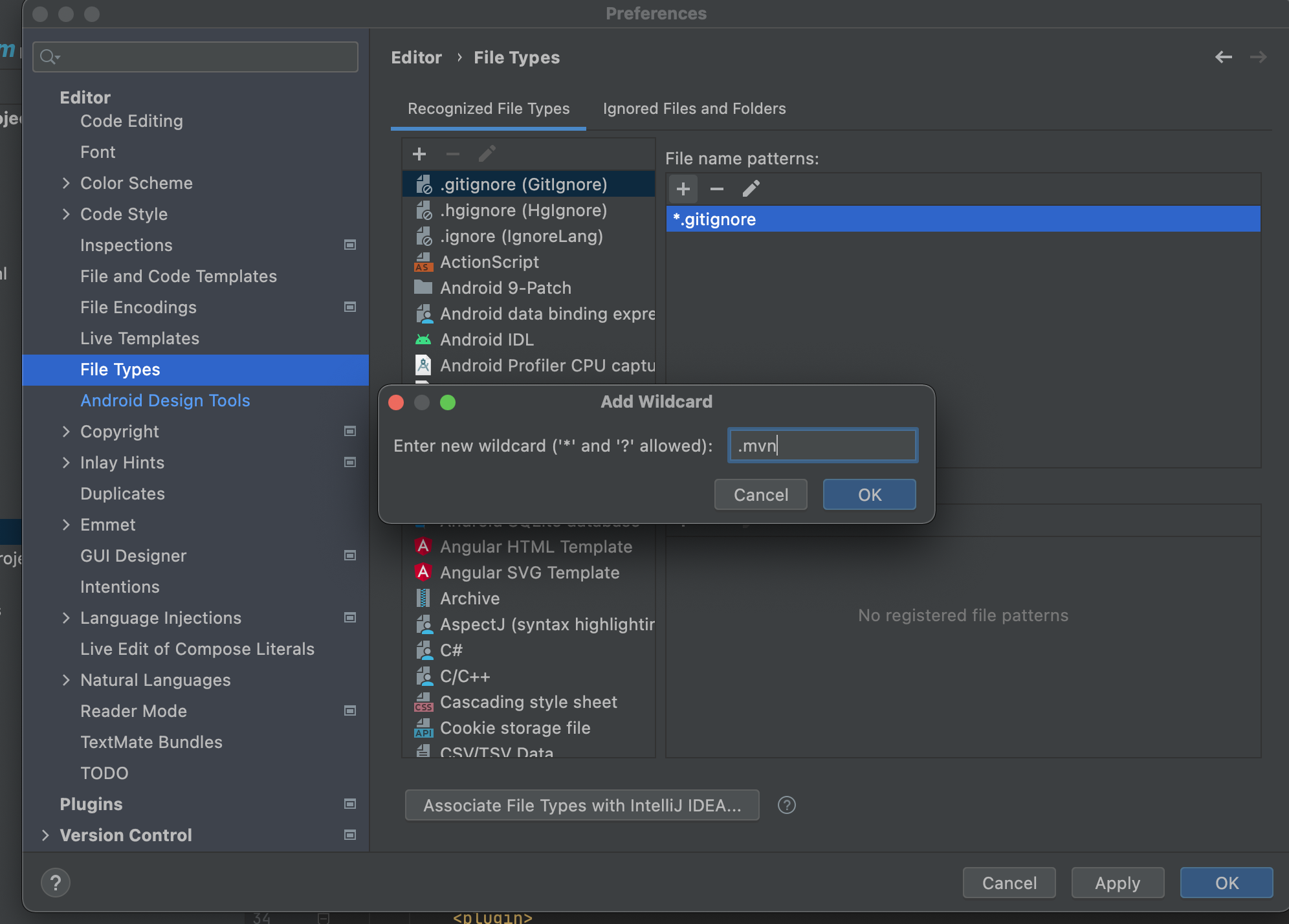Select Live Templates in settings tree
This screenshot has width=1289, height=924.
140,338
